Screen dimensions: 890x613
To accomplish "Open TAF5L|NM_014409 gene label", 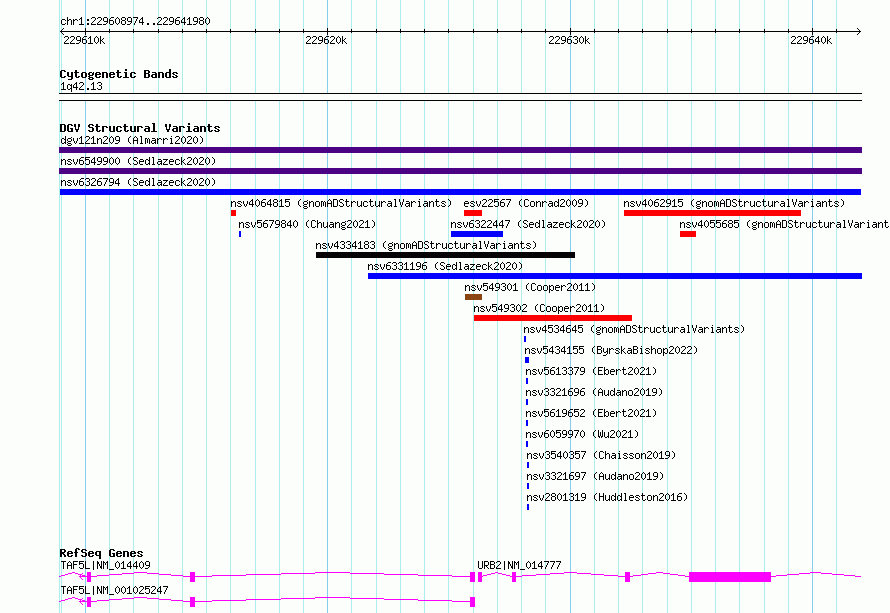I will click(106, 565).
